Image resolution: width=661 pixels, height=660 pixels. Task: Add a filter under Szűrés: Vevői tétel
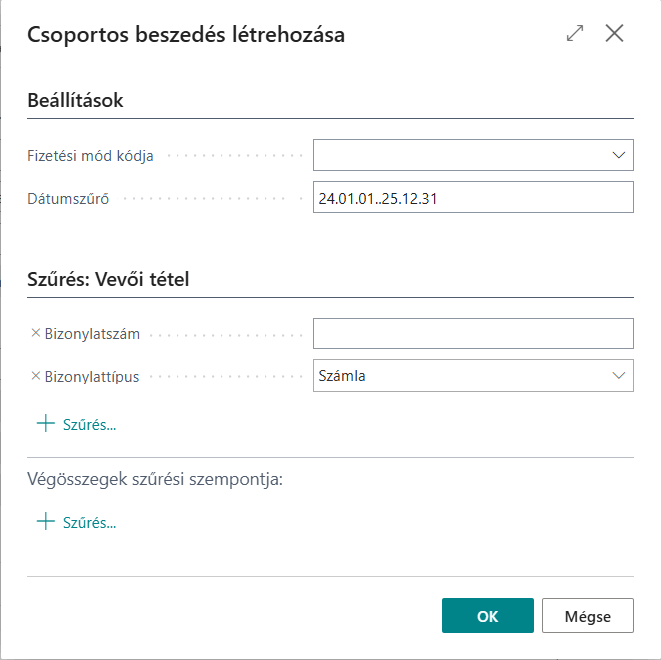click(x=76, y=424)
